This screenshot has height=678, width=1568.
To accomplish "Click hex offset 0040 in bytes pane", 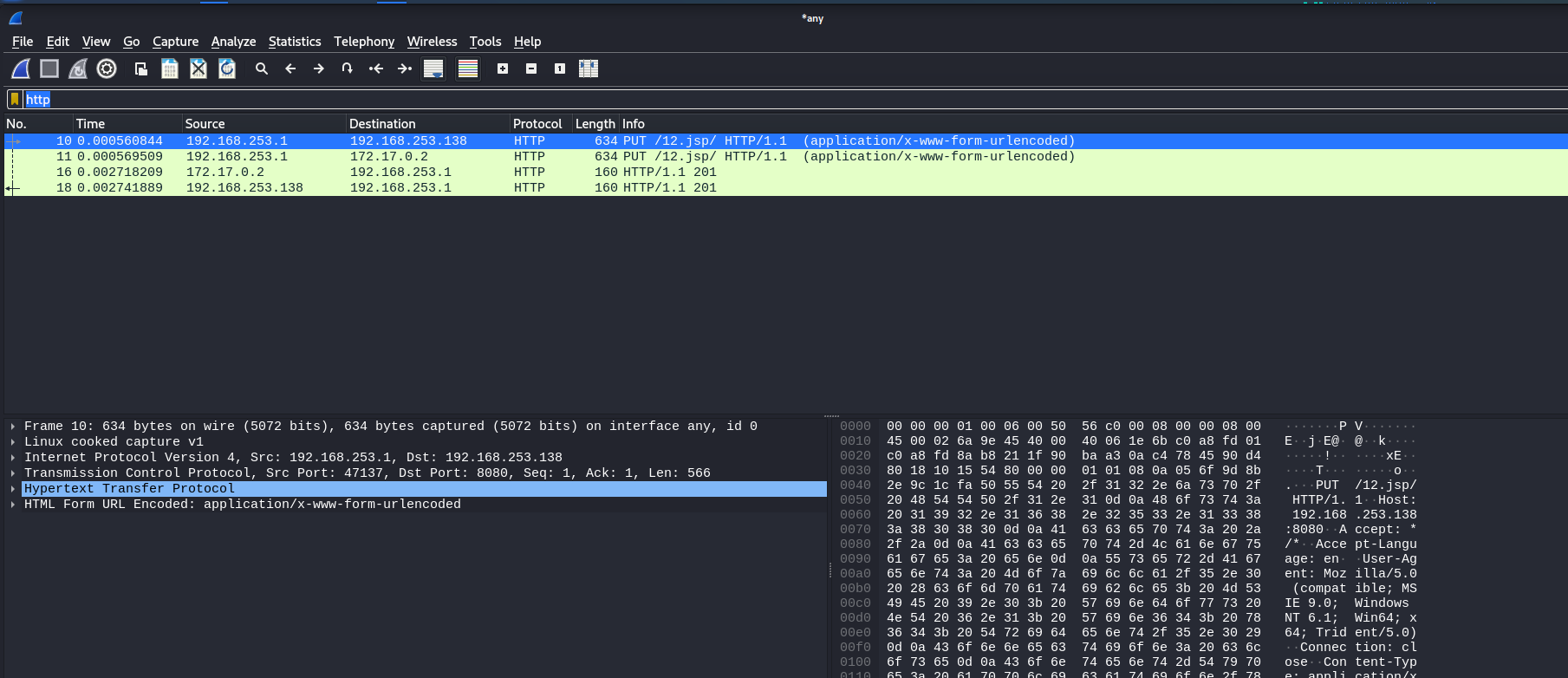I will 856,486.
